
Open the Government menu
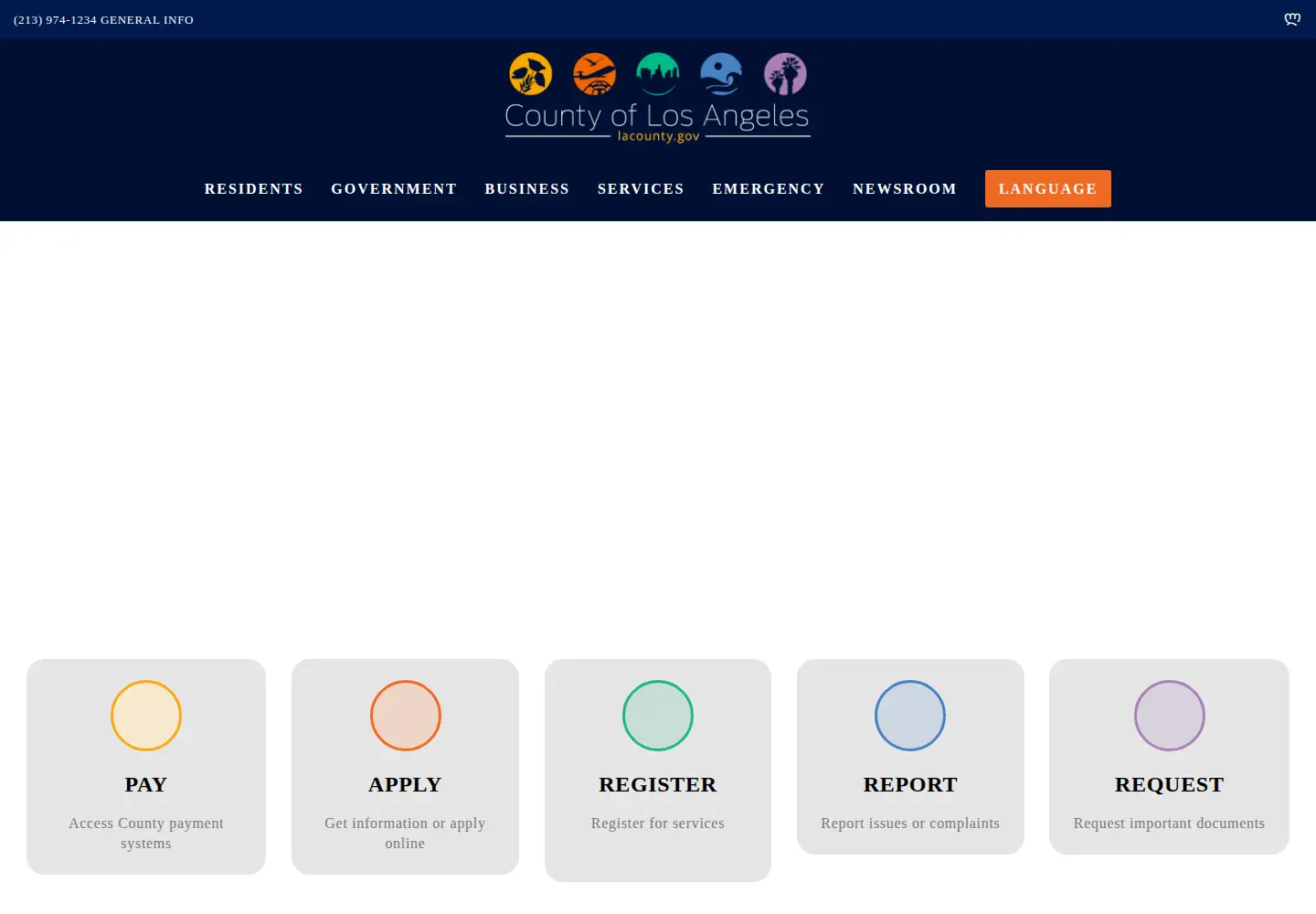394,189
